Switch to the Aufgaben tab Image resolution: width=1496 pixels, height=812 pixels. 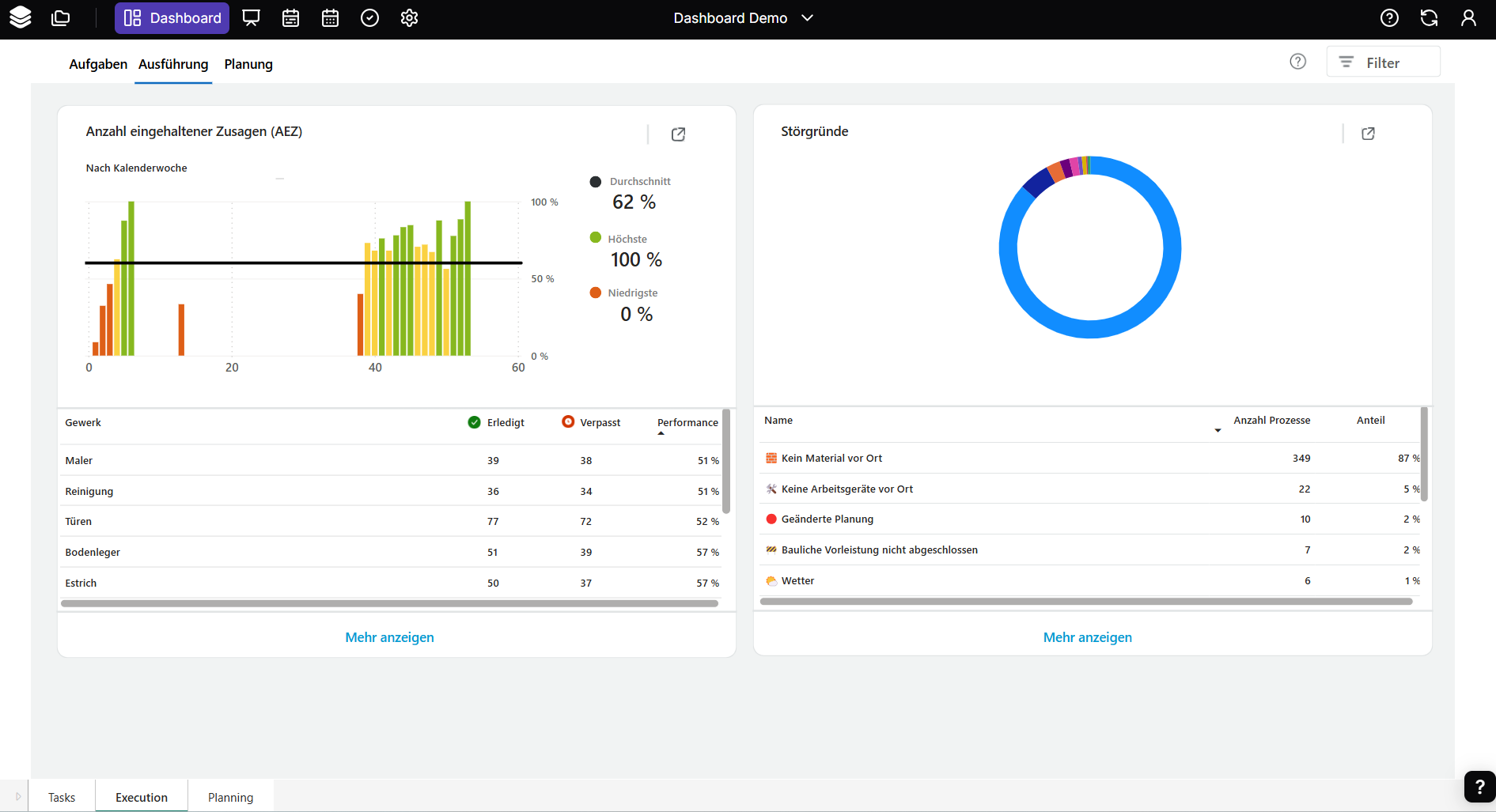coord(98,64)
